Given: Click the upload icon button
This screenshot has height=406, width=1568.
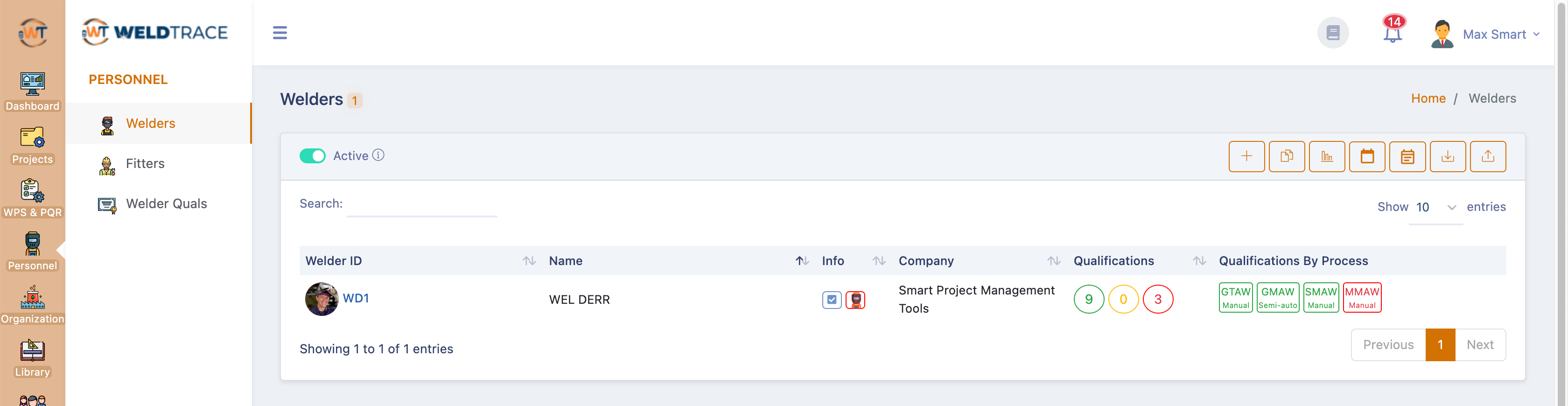Looking at the screenshot, I should 1487,156.
